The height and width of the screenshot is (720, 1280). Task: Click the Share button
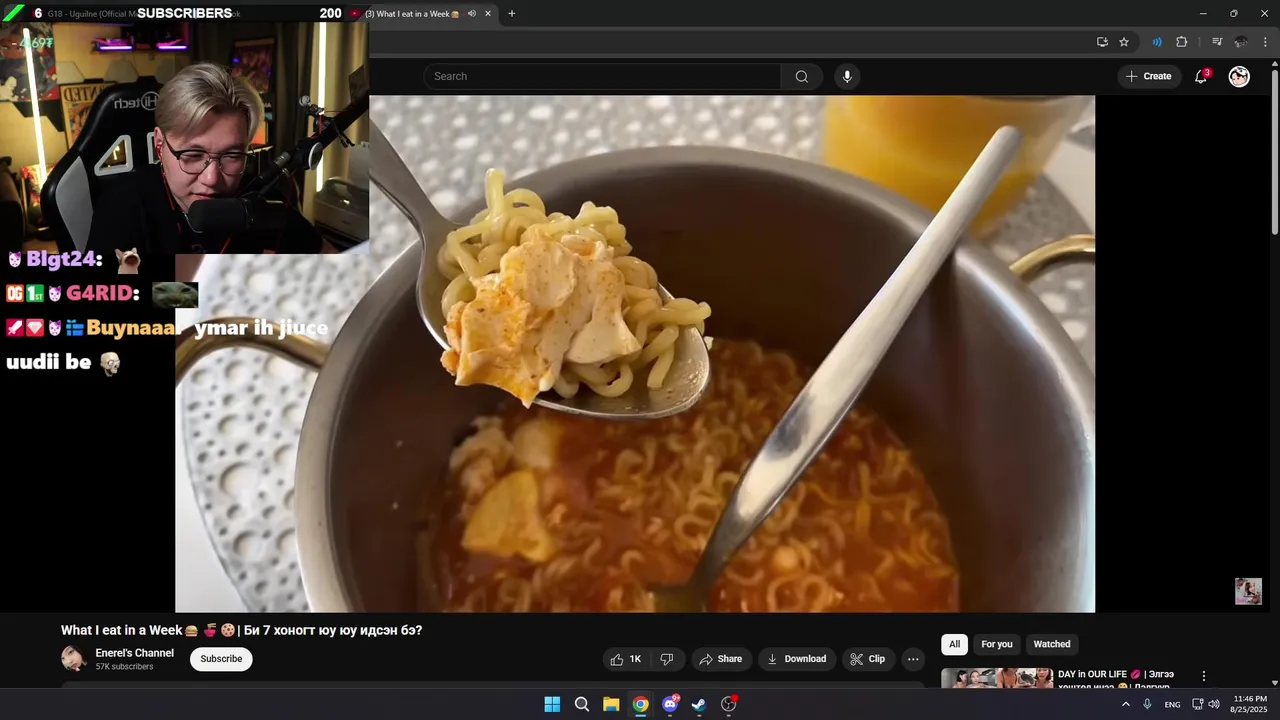[x=720, y=659]
